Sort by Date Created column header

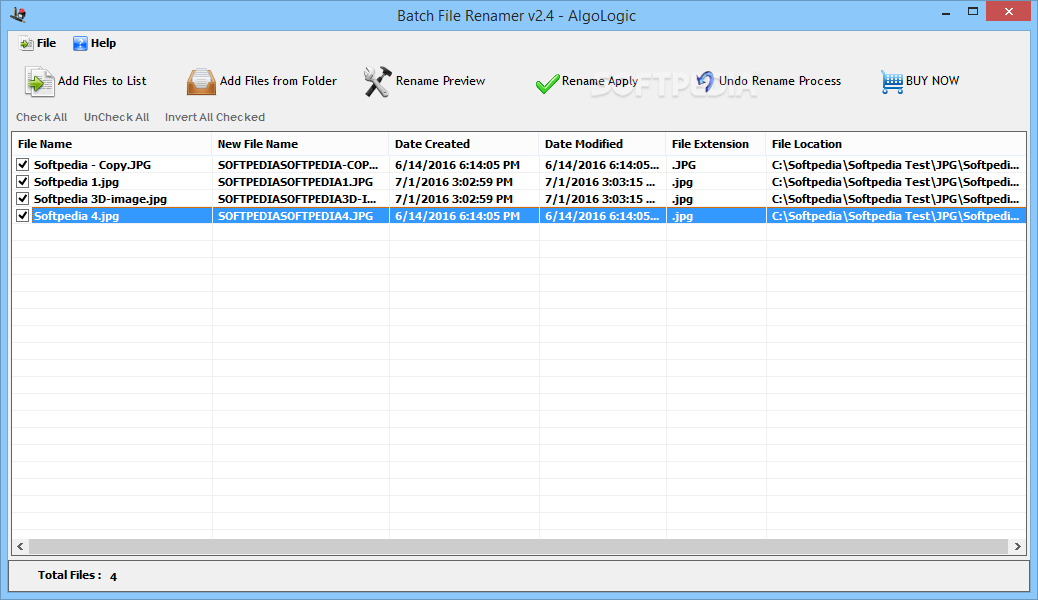[x=464, y=144]
